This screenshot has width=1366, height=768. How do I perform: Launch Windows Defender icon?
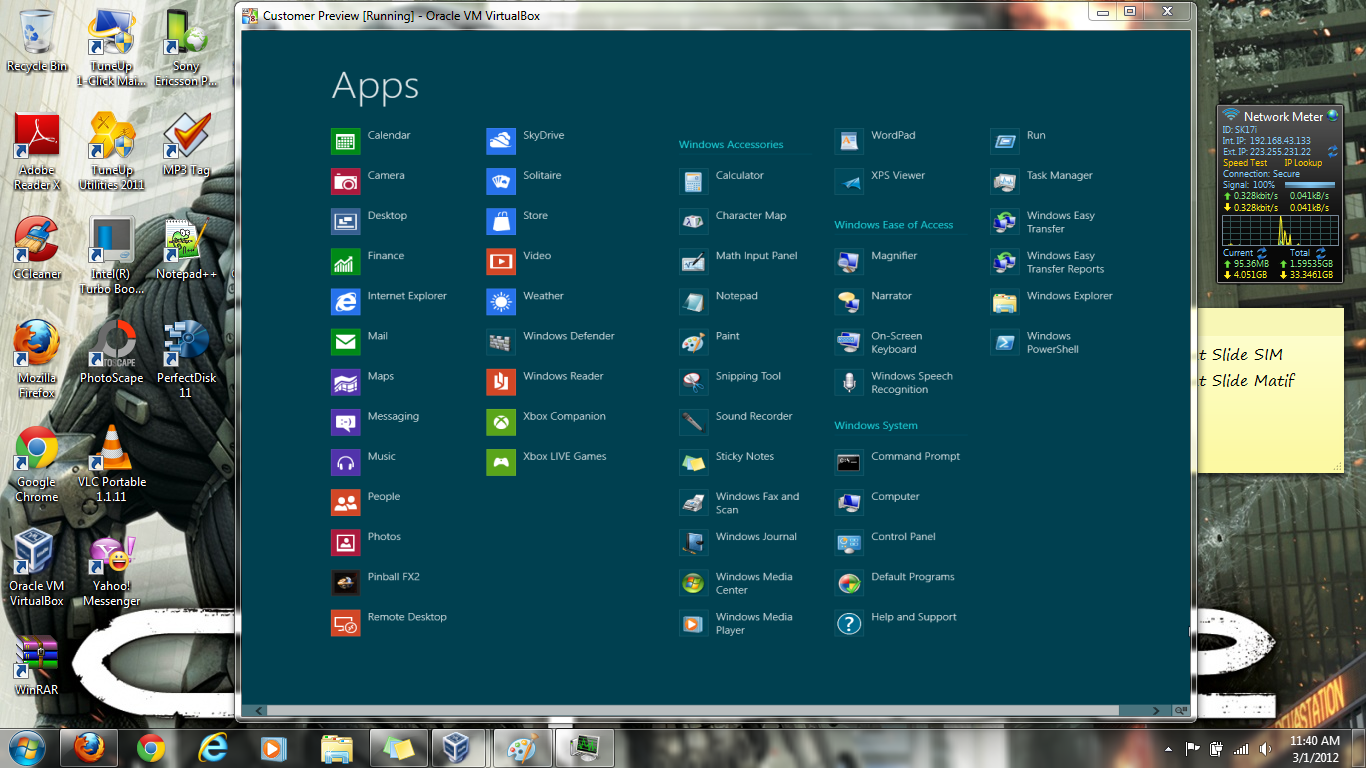[x=501, y=342]
